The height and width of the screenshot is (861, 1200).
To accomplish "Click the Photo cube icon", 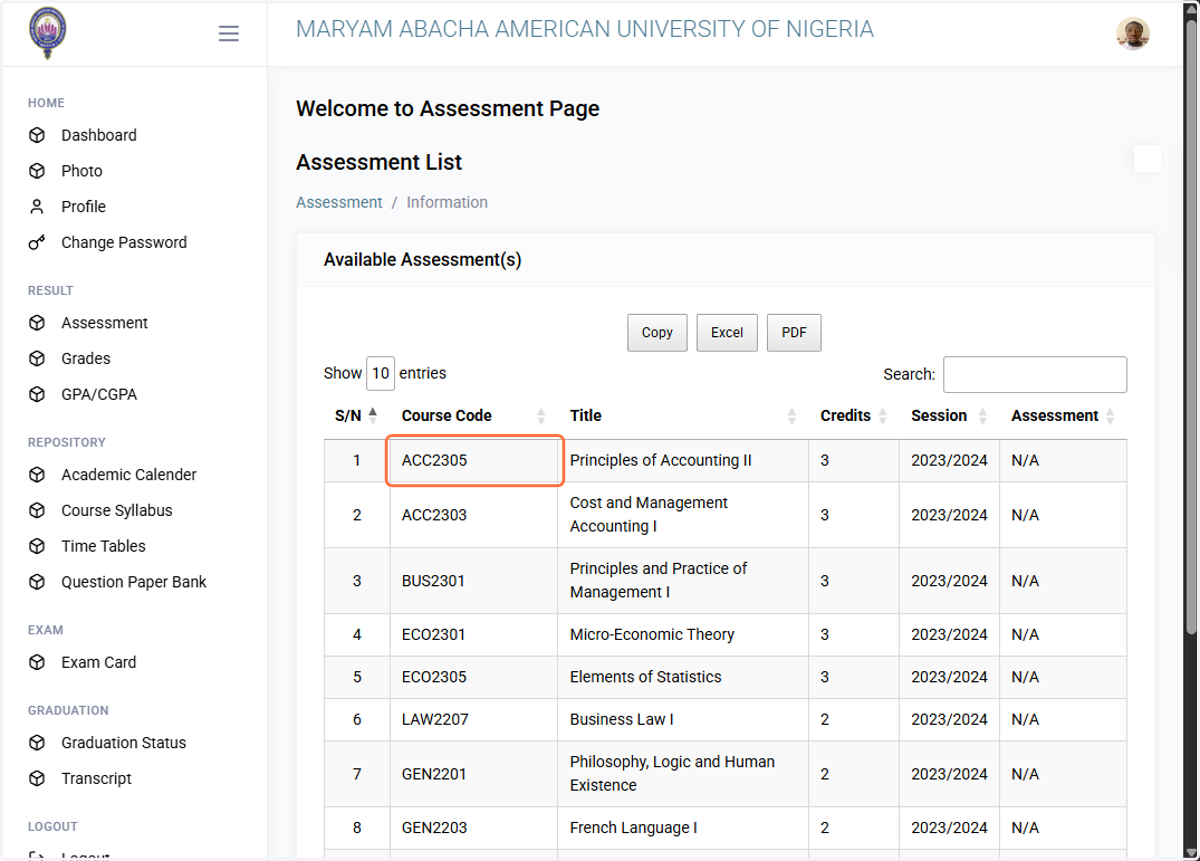I will [37, 171].
